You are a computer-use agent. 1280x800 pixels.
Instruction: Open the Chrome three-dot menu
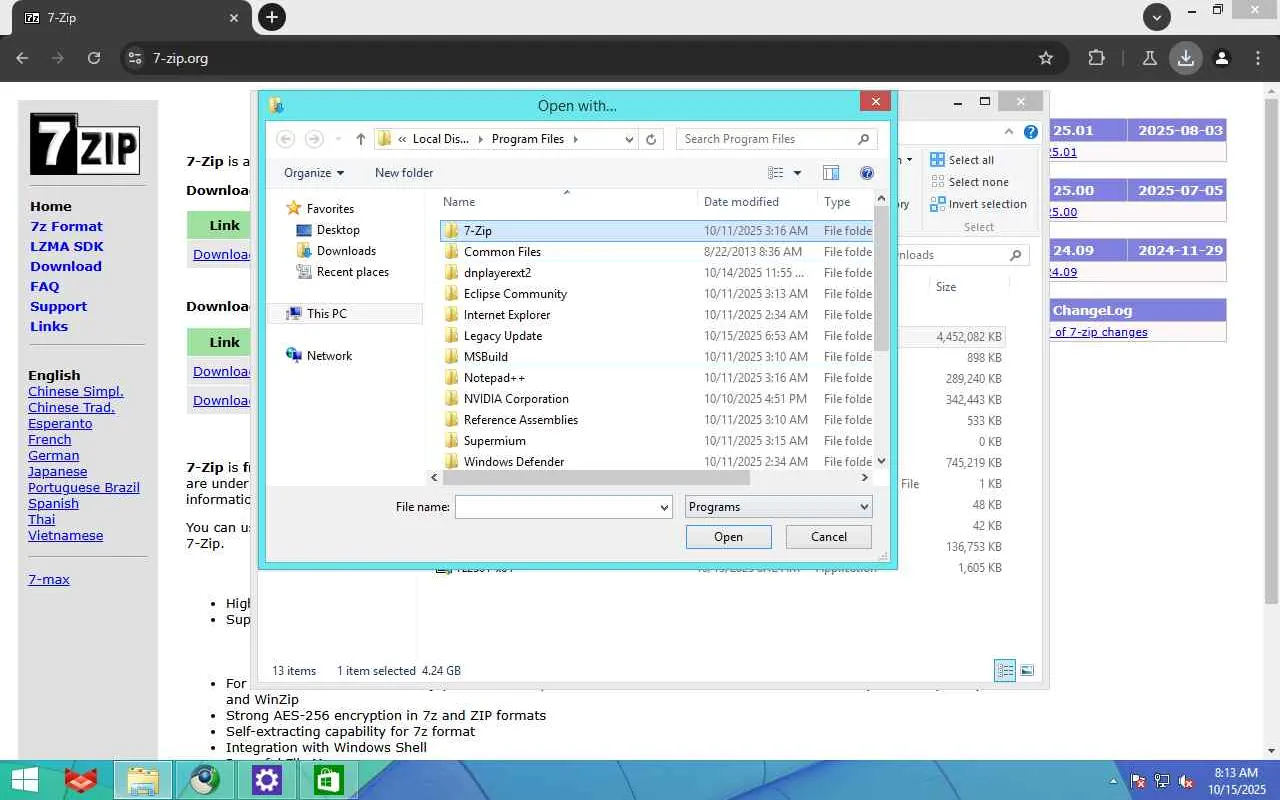pos(1258,58)
